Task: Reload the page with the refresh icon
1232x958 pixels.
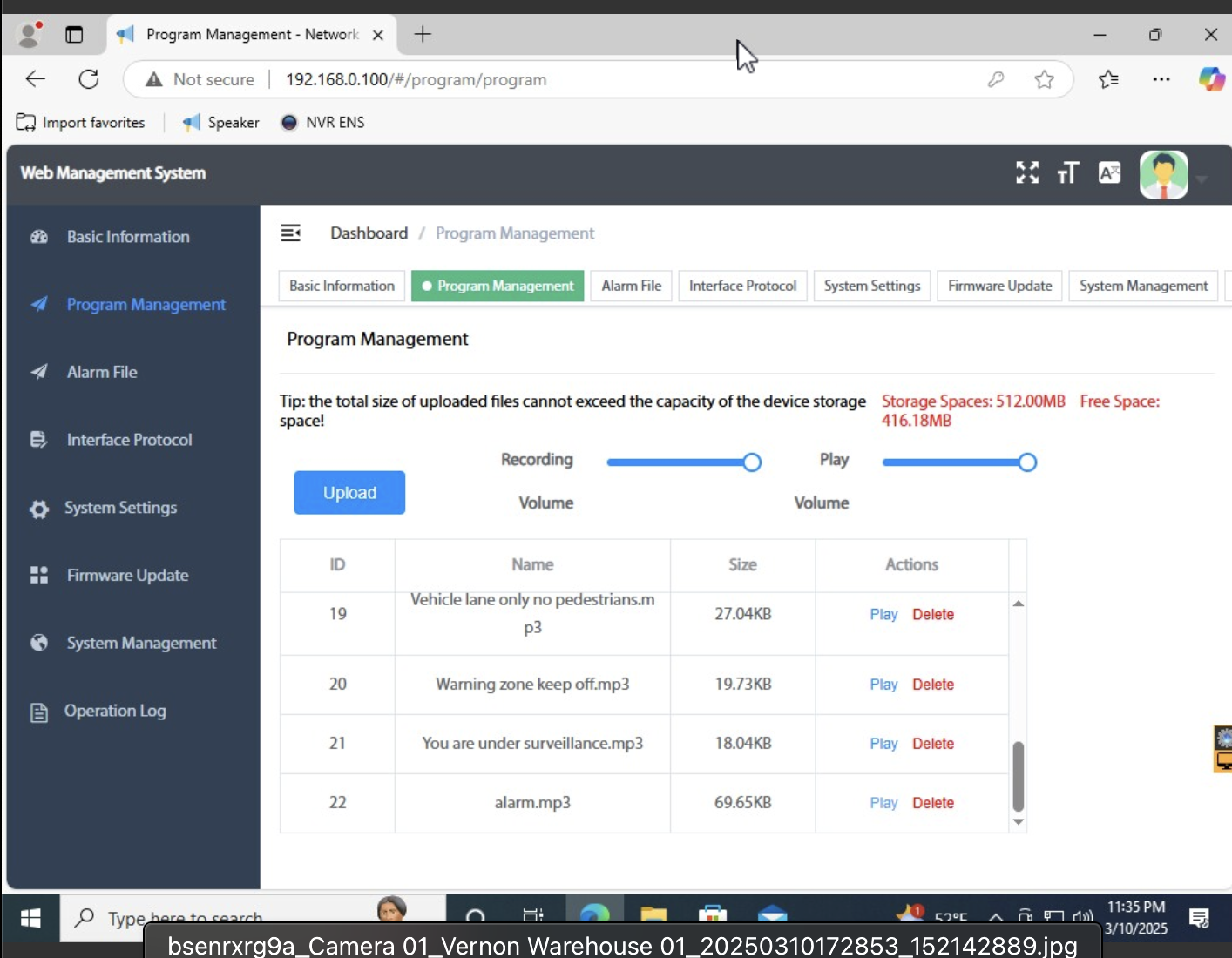Action: 89,79
